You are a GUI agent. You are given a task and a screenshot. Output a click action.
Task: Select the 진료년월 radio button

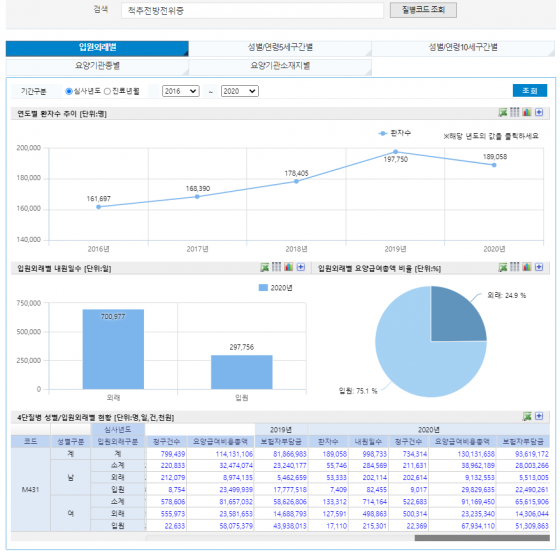click(x=107, y=91)
